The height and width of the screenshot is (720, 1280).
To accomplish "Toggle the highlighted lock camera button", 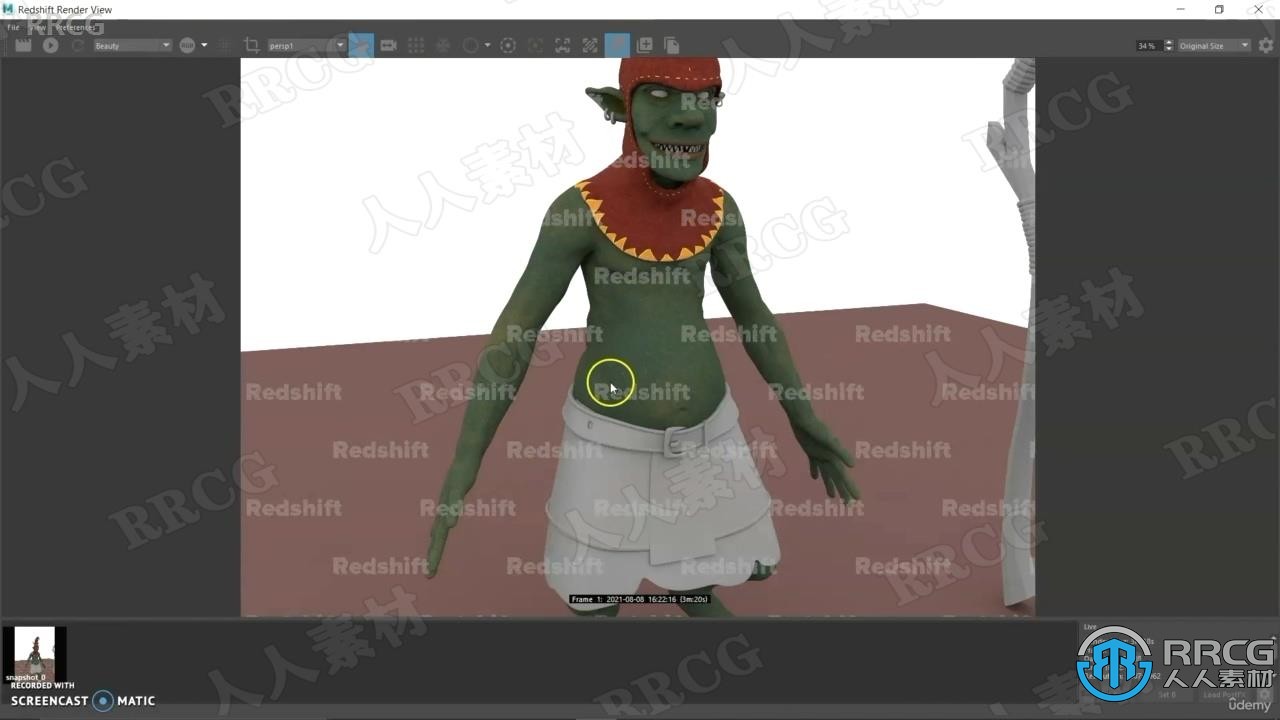I will 361,45.
